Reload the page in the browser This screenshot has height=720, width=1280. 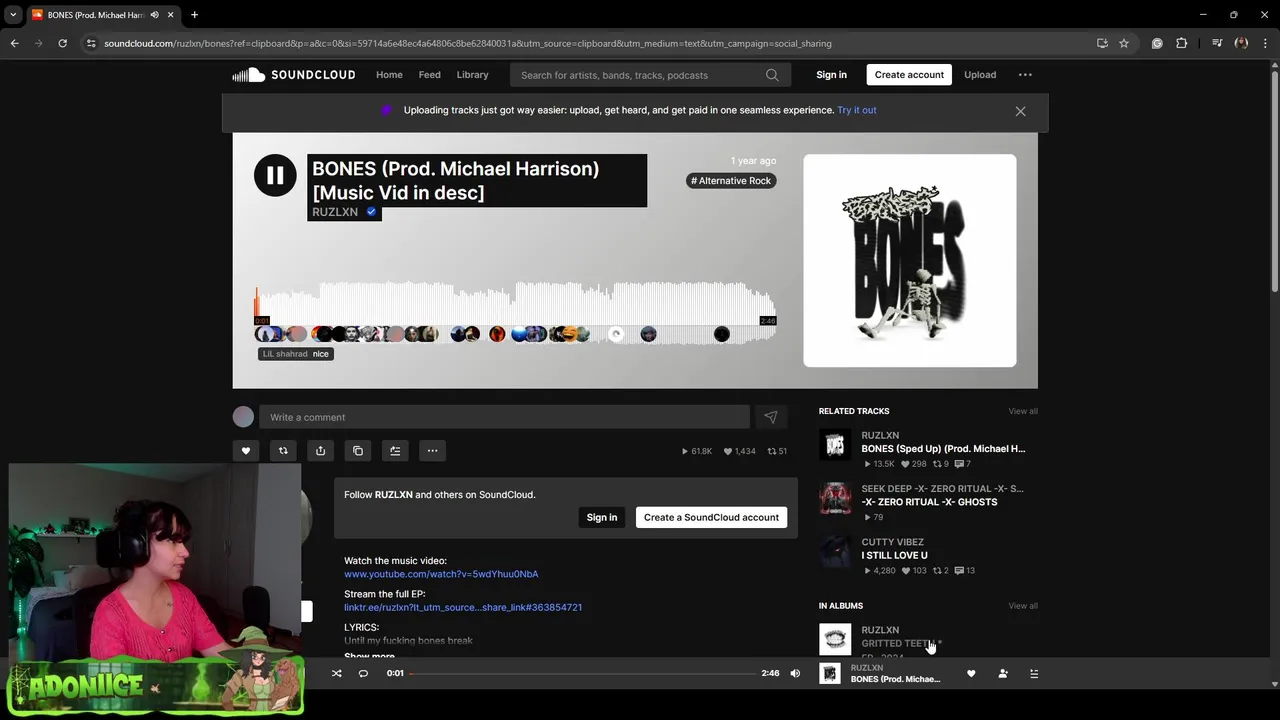tap(62, 43)
